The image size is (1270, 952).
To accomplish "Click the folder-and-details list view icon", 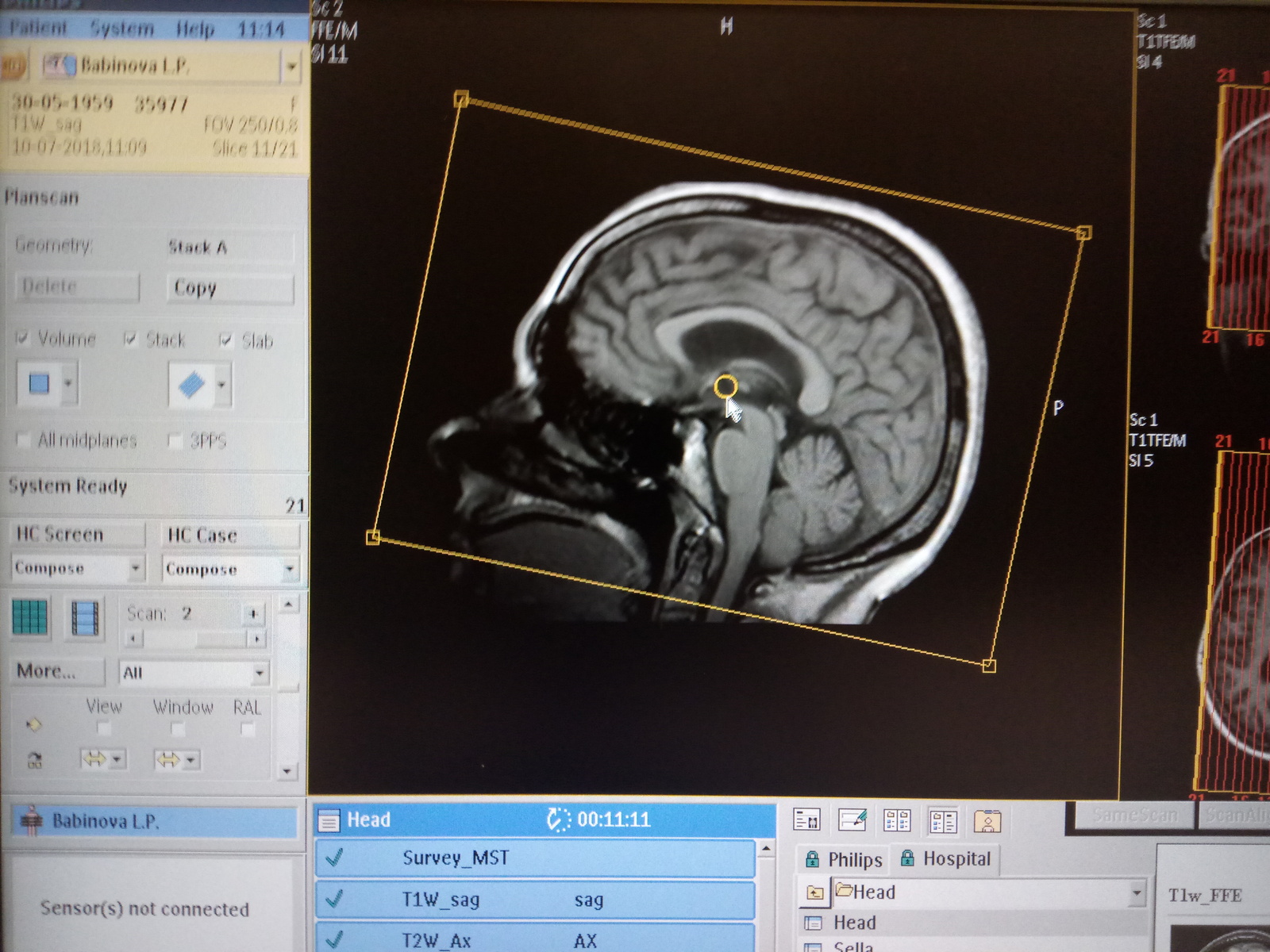I will coord(942,821).
